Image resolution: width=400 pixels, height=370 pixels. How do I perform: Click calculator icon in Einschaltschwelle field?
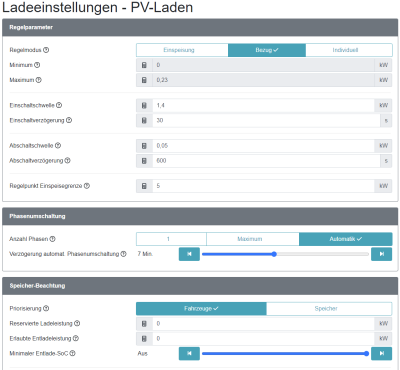pos(144,105)
